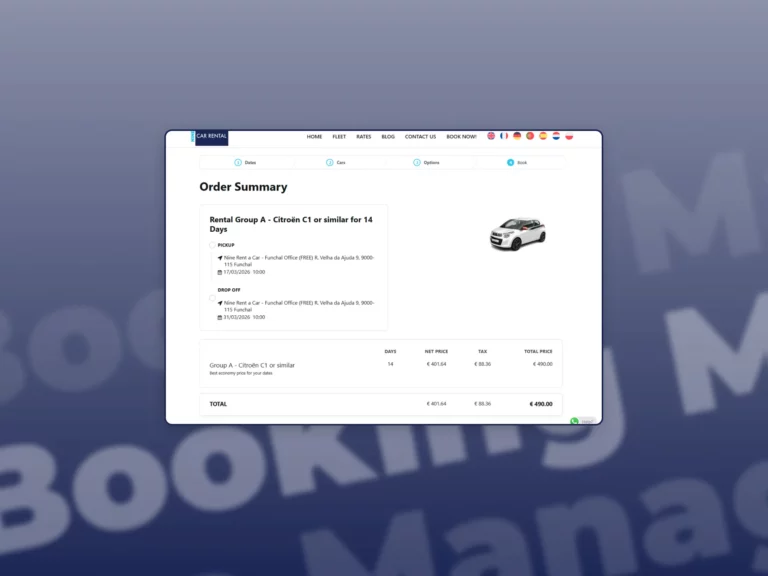The width and height of the screenshot is (768, 576).
Task: Click the white Citroën C1 car image
Action: pyautogui.click(x=517, y=234)
